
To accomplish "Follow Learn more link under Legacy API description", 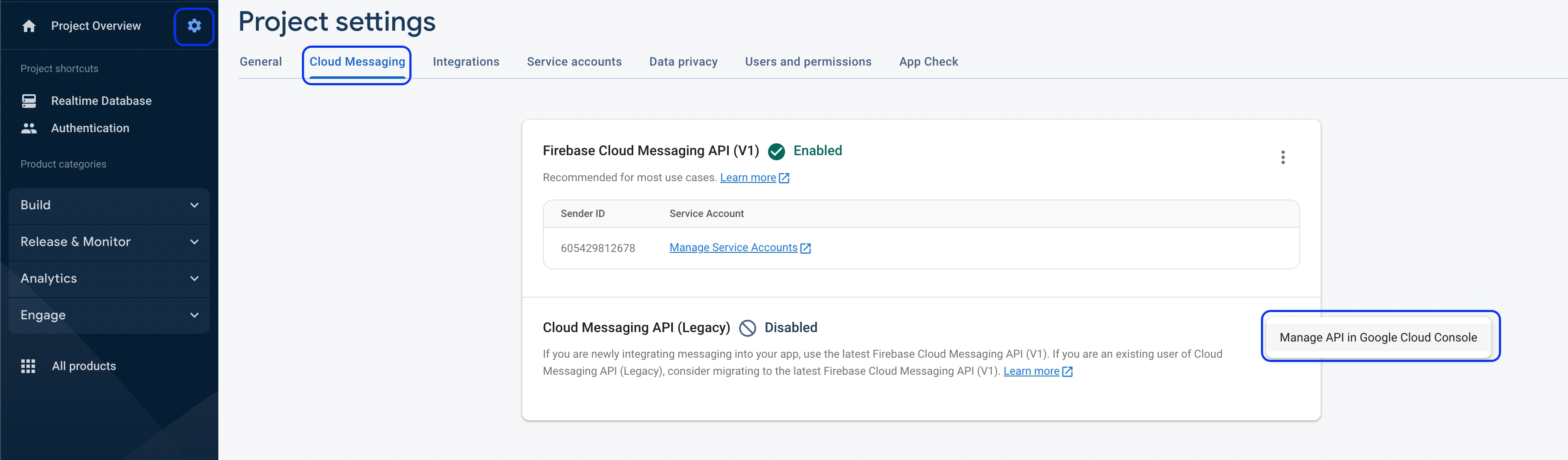I will [x=1031, y=371].
